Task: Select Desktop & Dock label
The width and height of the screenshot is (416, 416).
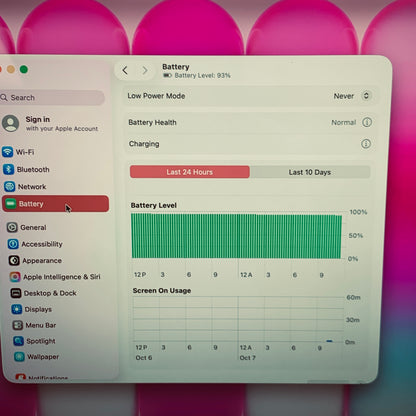Action: (50, 293)
